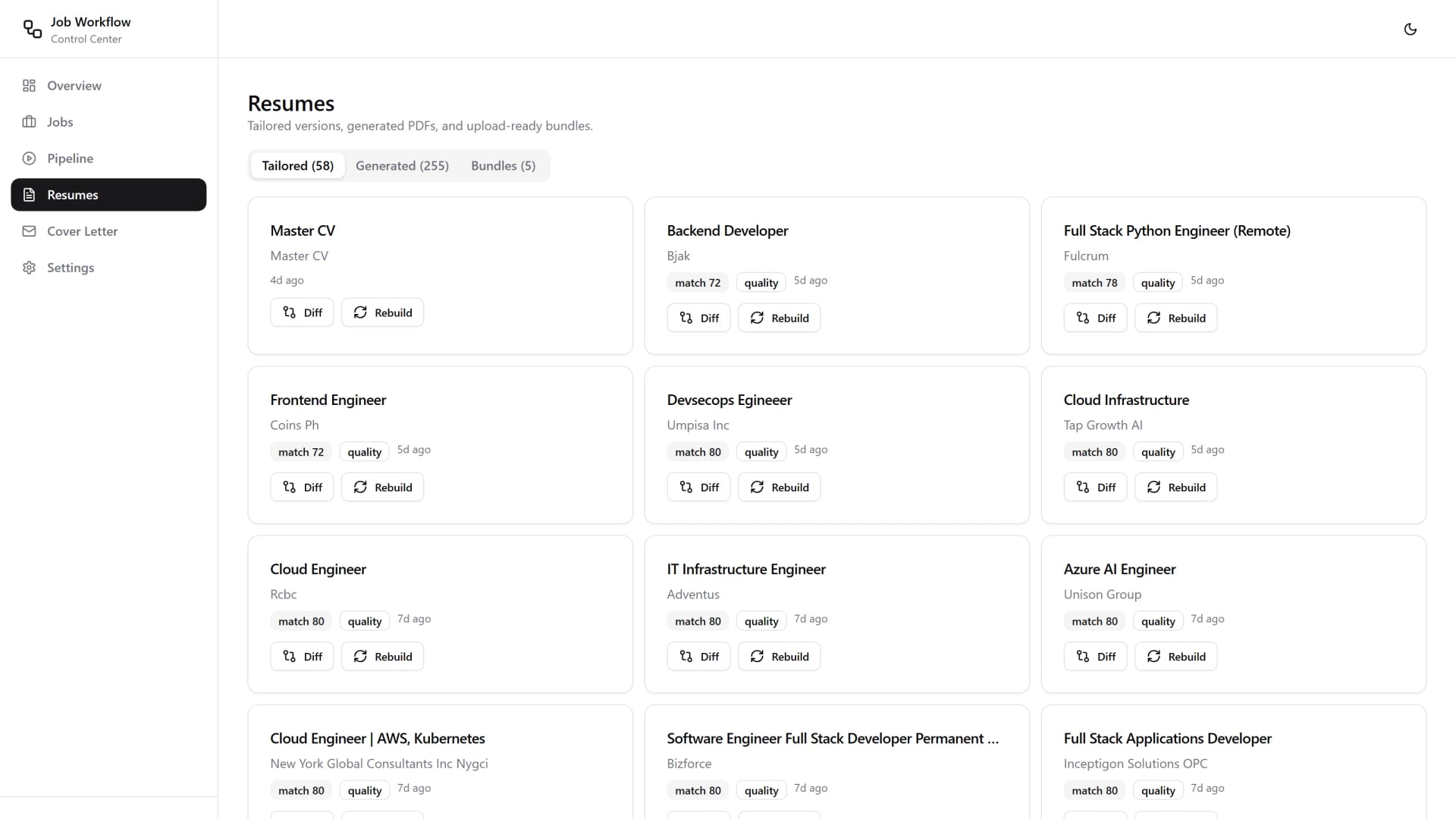Open Full Stack Applications Developer card title
The height and width of the screenshot is (819, 1456).
point(1168,738)
